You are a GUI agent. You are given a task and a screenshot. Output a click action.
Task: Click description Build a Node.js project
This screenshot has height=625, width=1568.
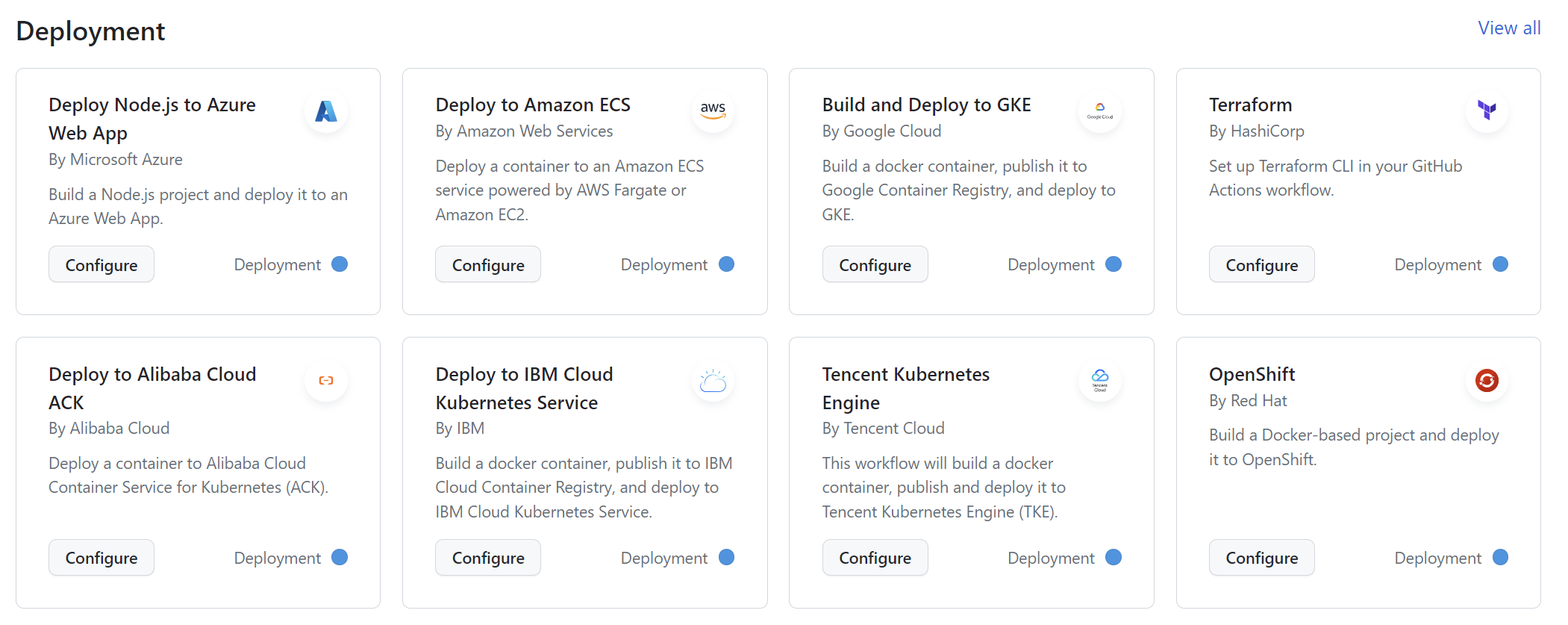198,206
